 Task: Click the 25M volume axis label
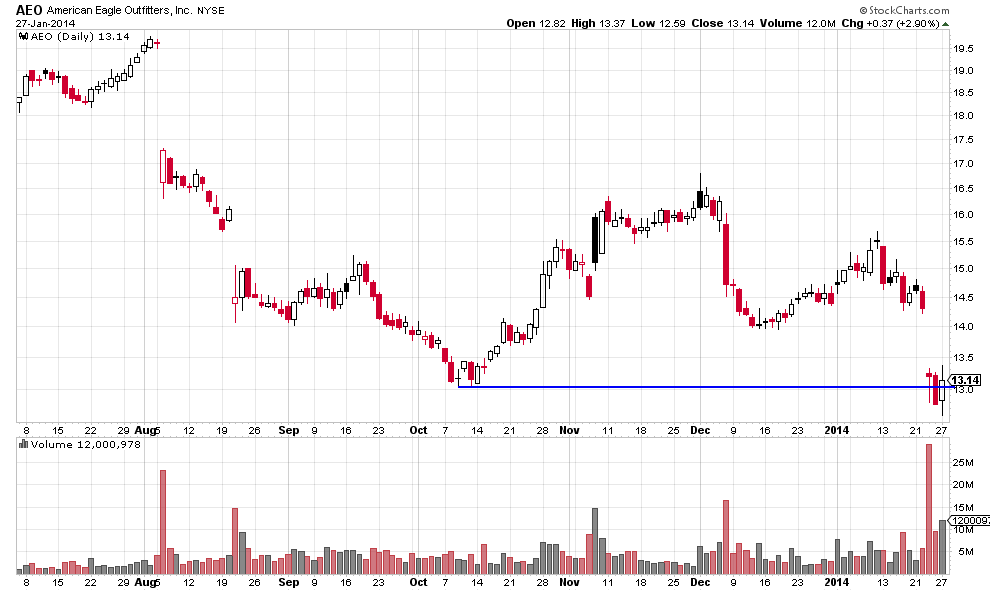(x=963, y=462)
